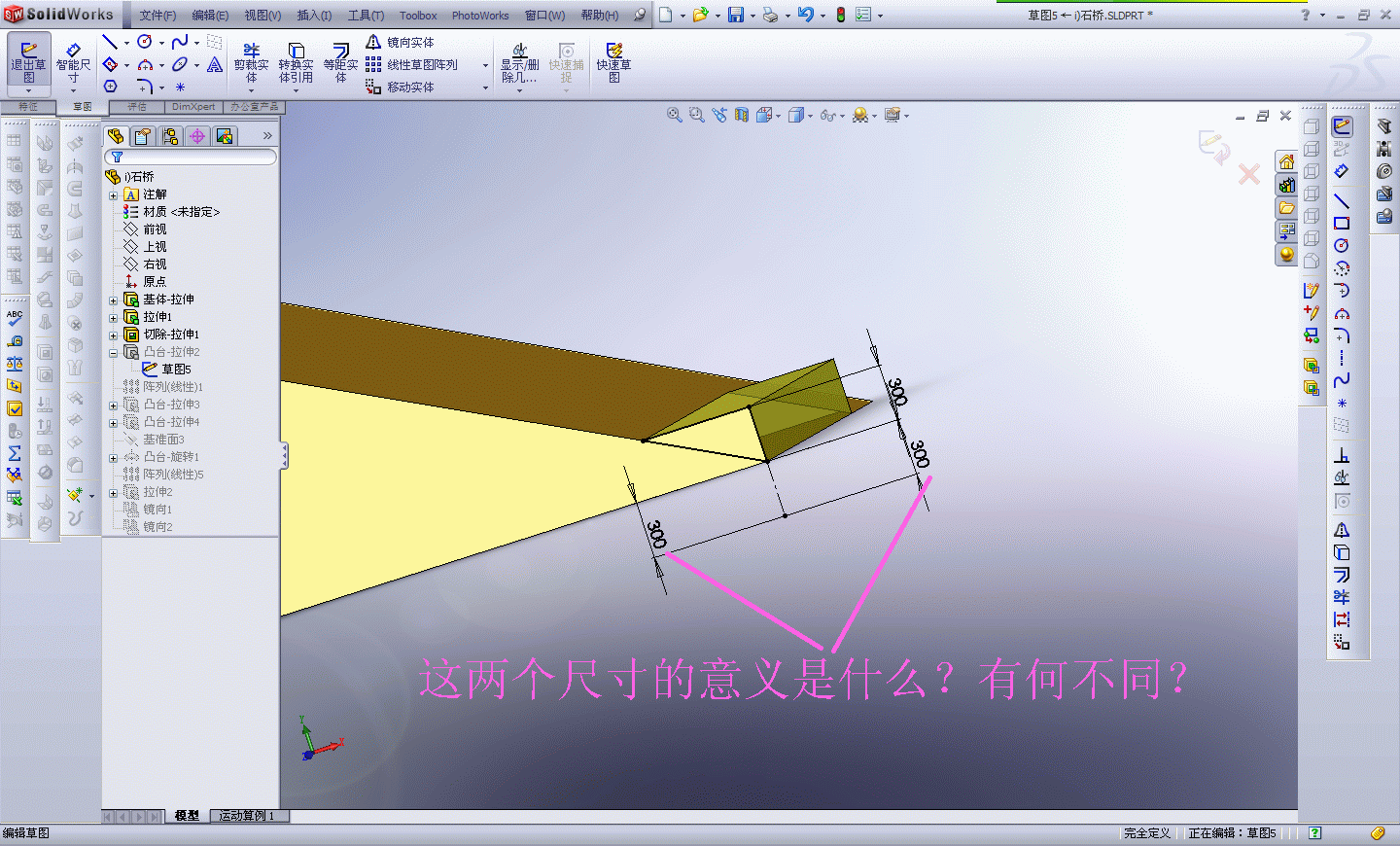Switch to the 办公室产品 ribbon tab
This screenshot has width=1400, height=846.
[255, 107]
